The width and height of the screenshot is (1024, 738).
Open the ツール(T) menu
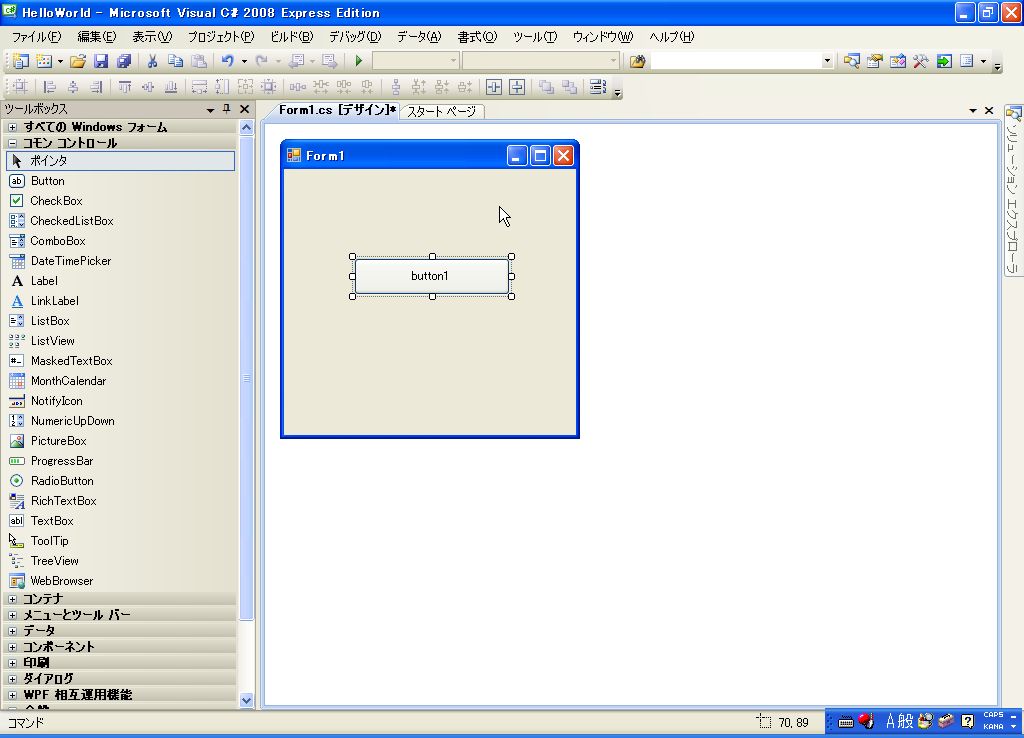535,37
